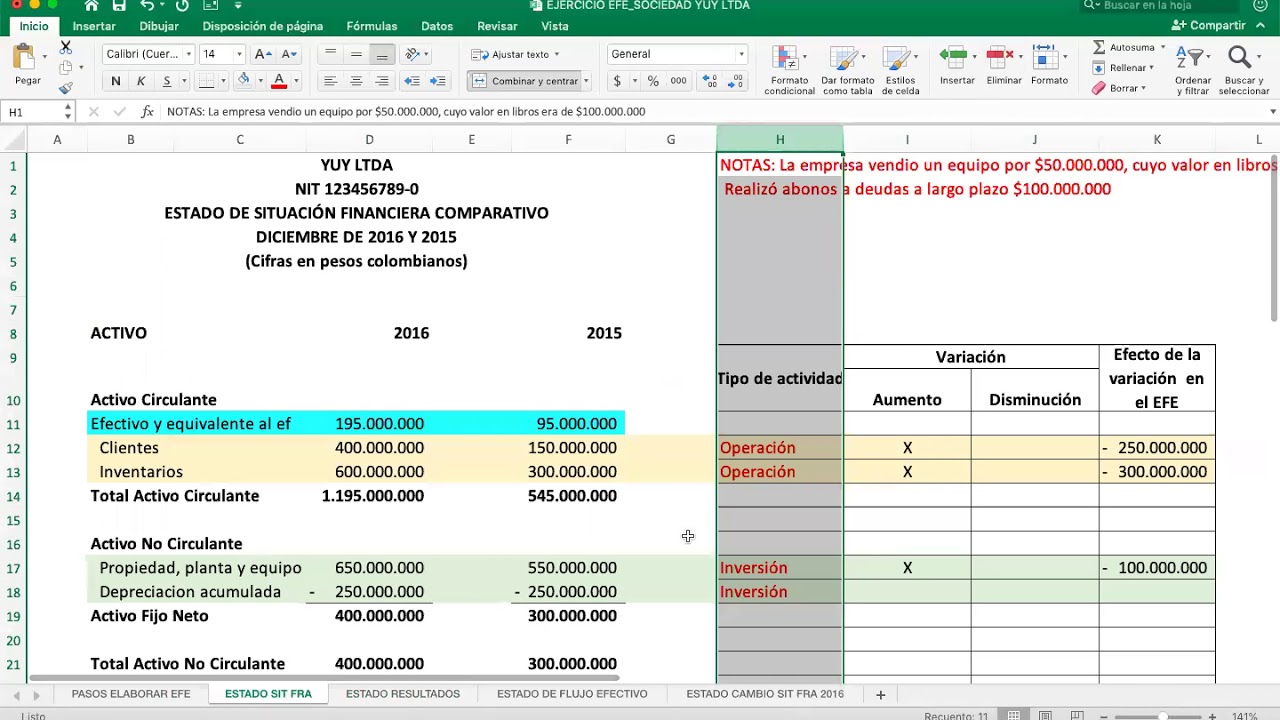Screen dimensions: 1280x720
Task: Expand the Autosuma dropdown arrow
Action: (1163, 47)
